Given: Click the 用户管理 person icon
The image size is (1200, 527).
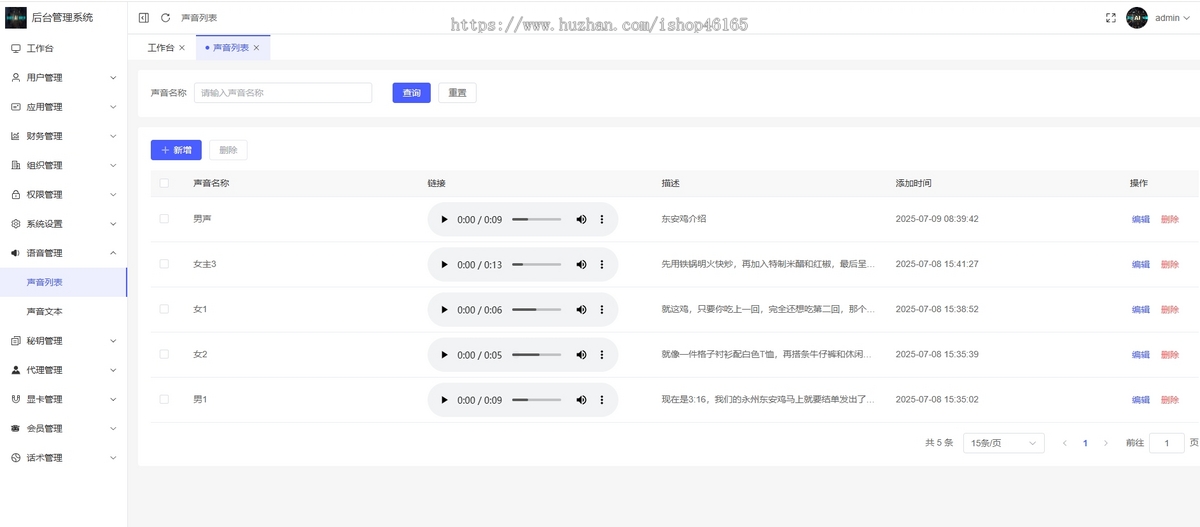Looking at the screenshot, I should click(x=15, y=77).
